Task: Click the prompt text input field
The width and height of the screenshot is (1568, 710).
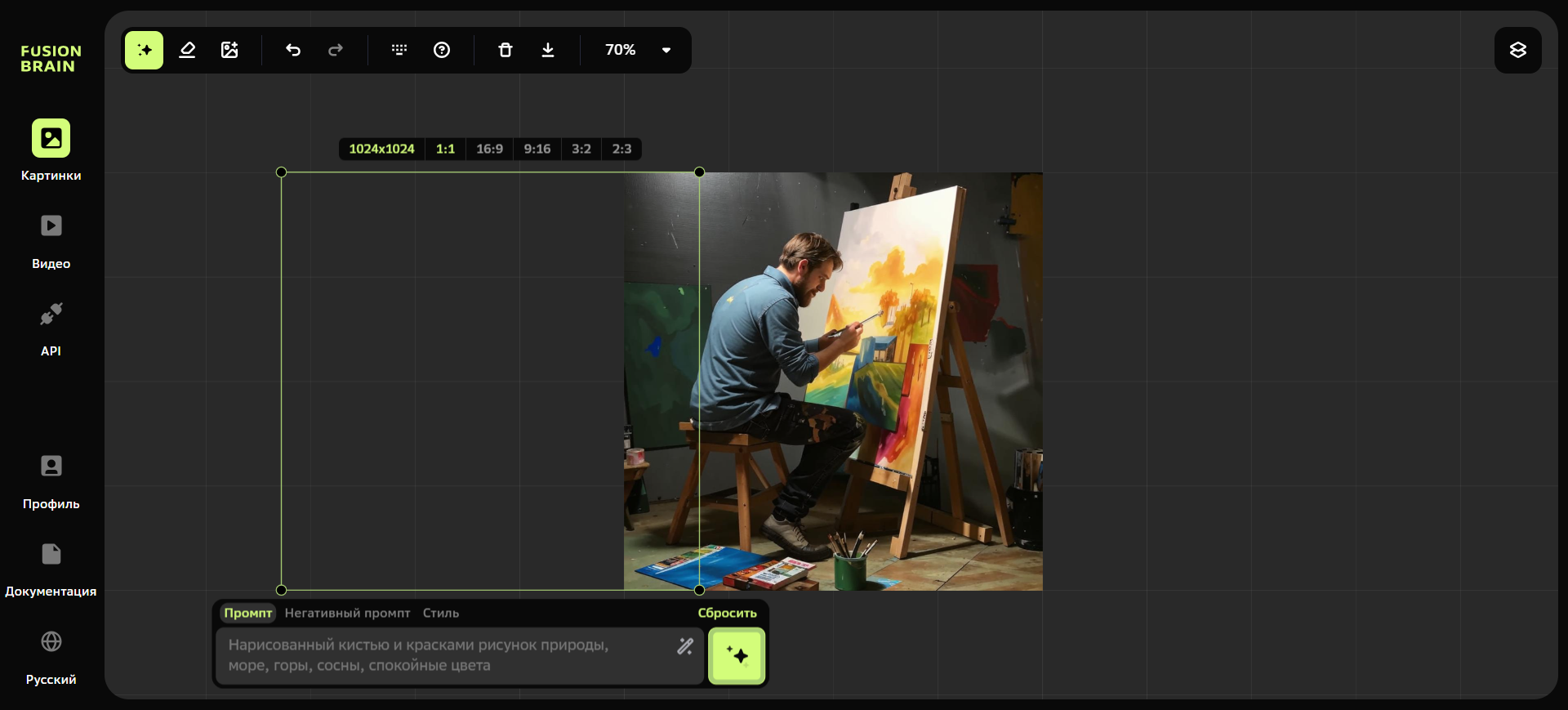Action: [x=445, y=655]
